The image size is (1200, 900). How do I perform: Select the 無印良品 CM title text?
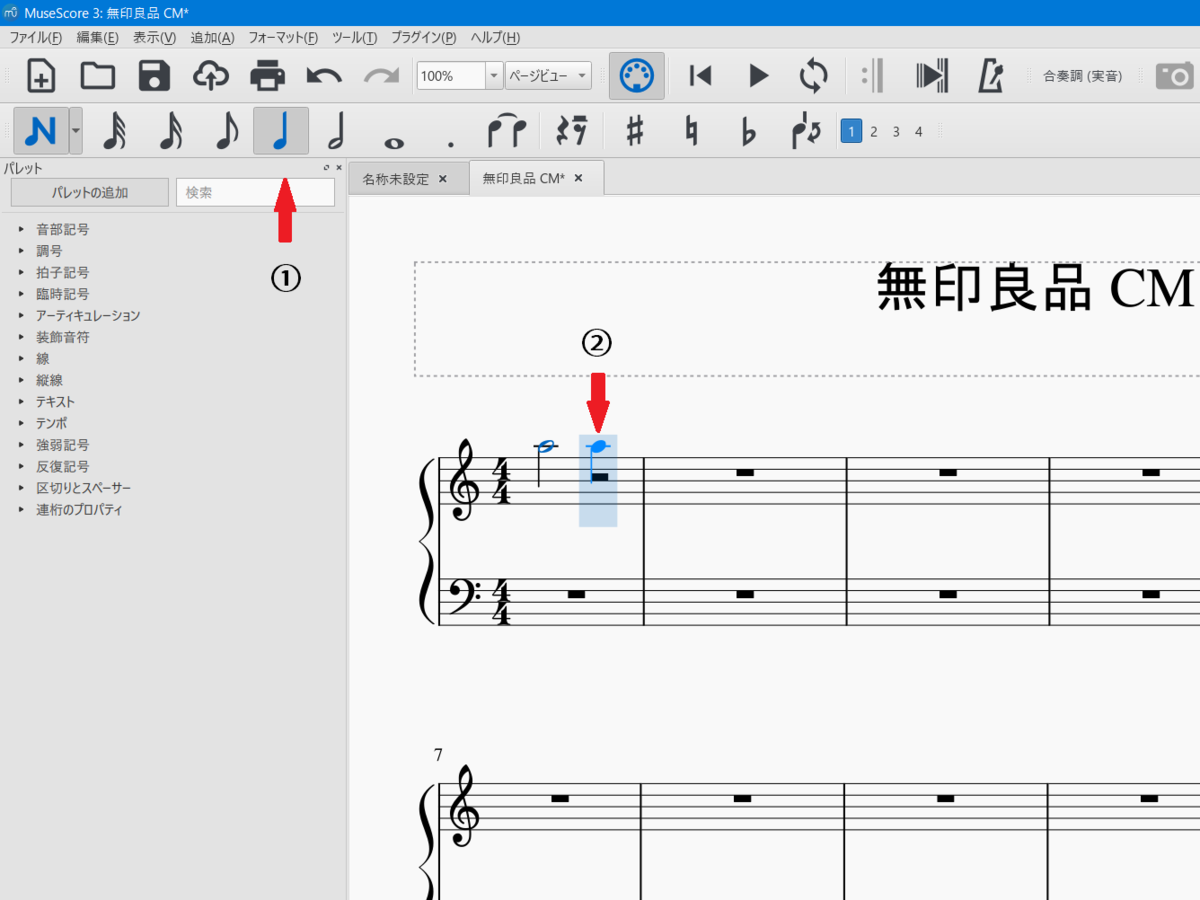1036,288
